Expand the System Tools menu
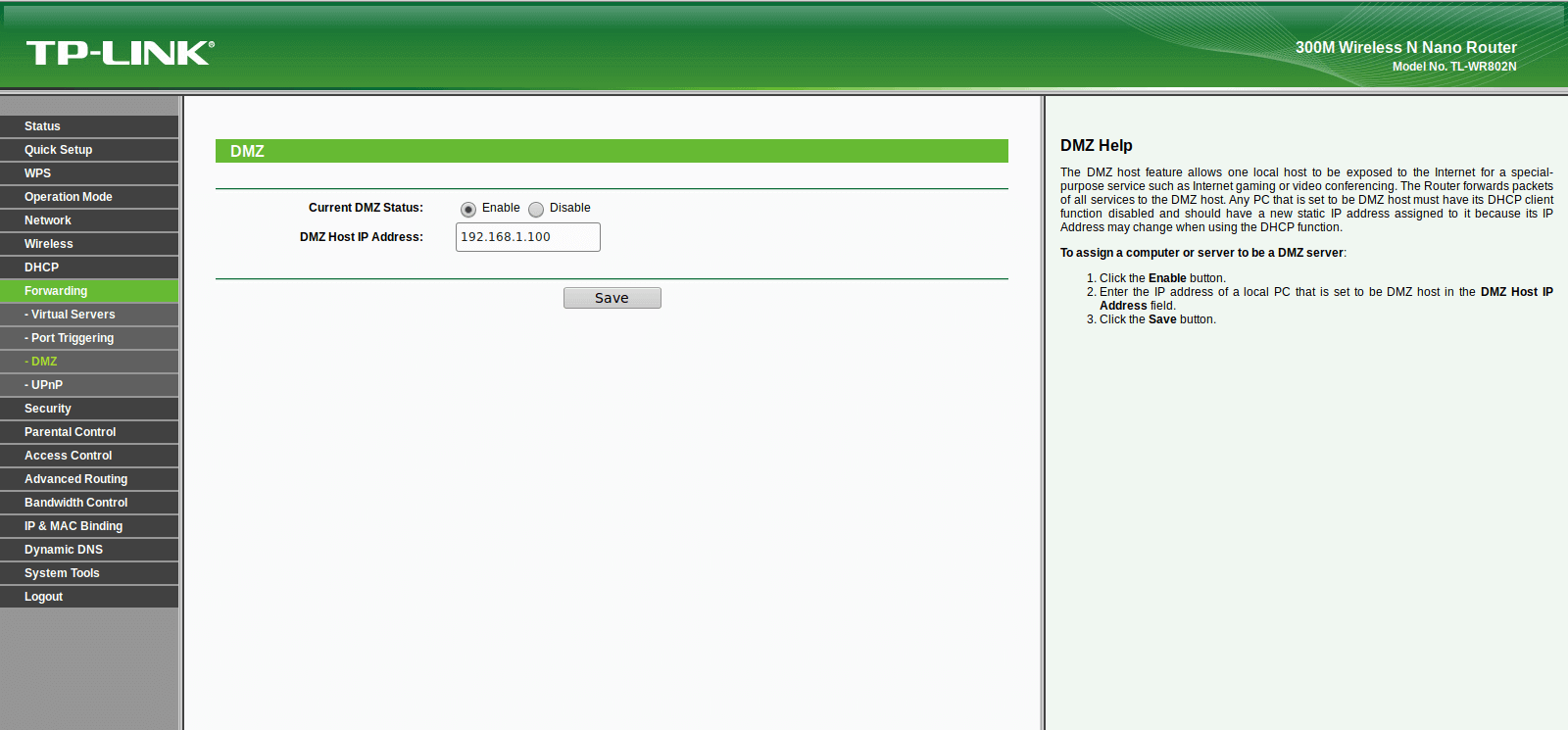 coord(89,573)
